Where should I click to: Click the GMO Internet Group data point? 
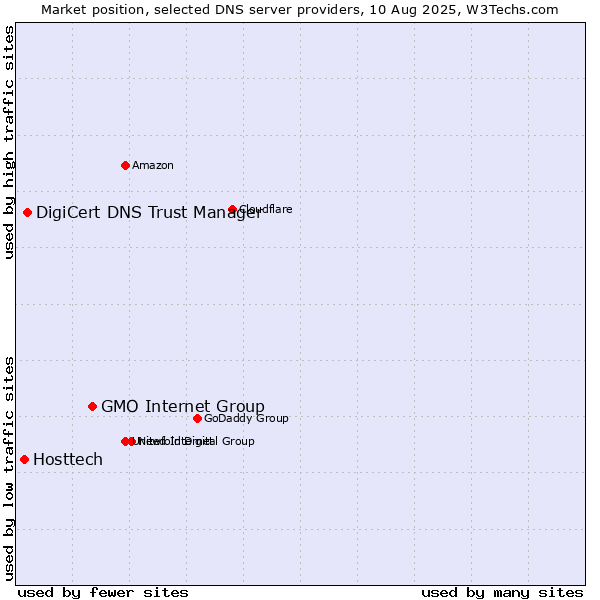click(x=92, y=406)
